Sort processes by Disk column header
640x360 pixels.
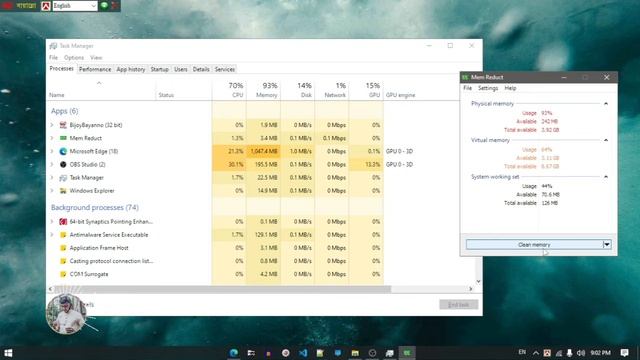click(x=298, y=90)
